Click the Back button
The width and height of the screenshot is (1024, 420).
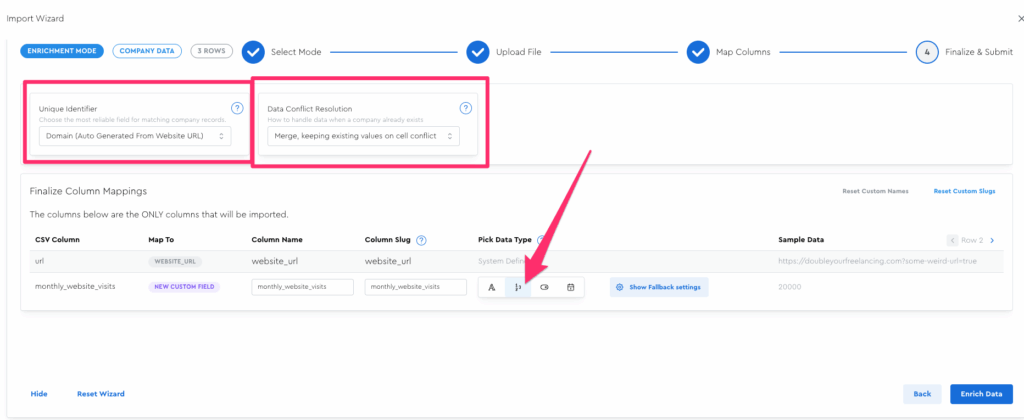click(922, 394)
